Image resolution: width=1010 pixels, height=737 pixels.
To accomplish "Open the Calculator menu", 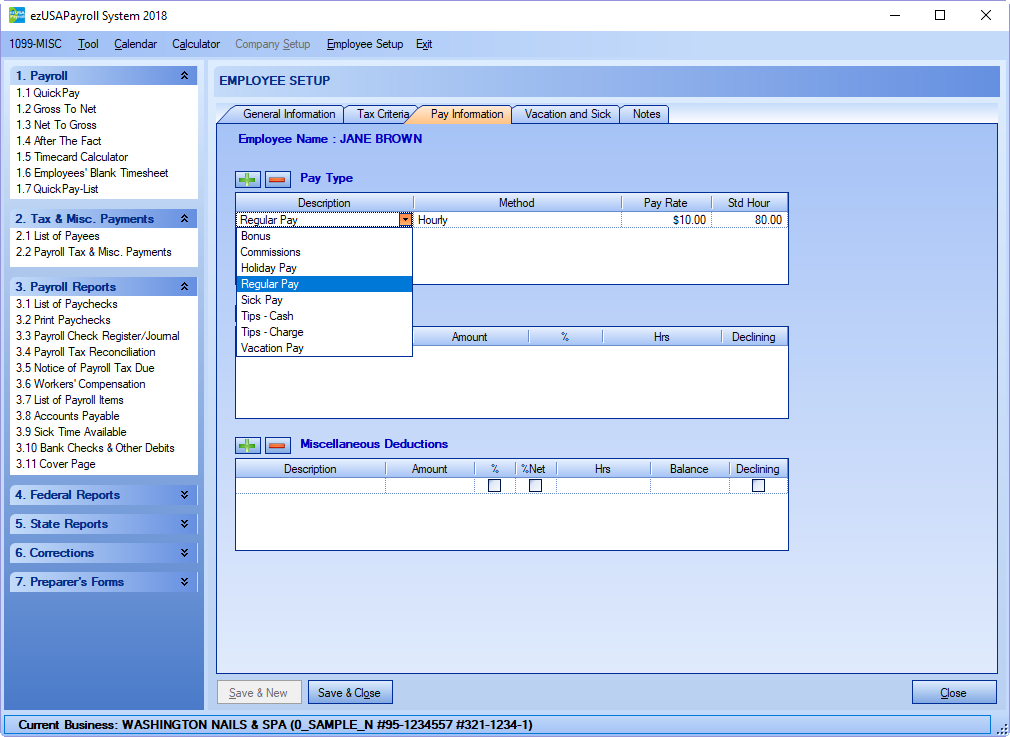I will (196, 44).
